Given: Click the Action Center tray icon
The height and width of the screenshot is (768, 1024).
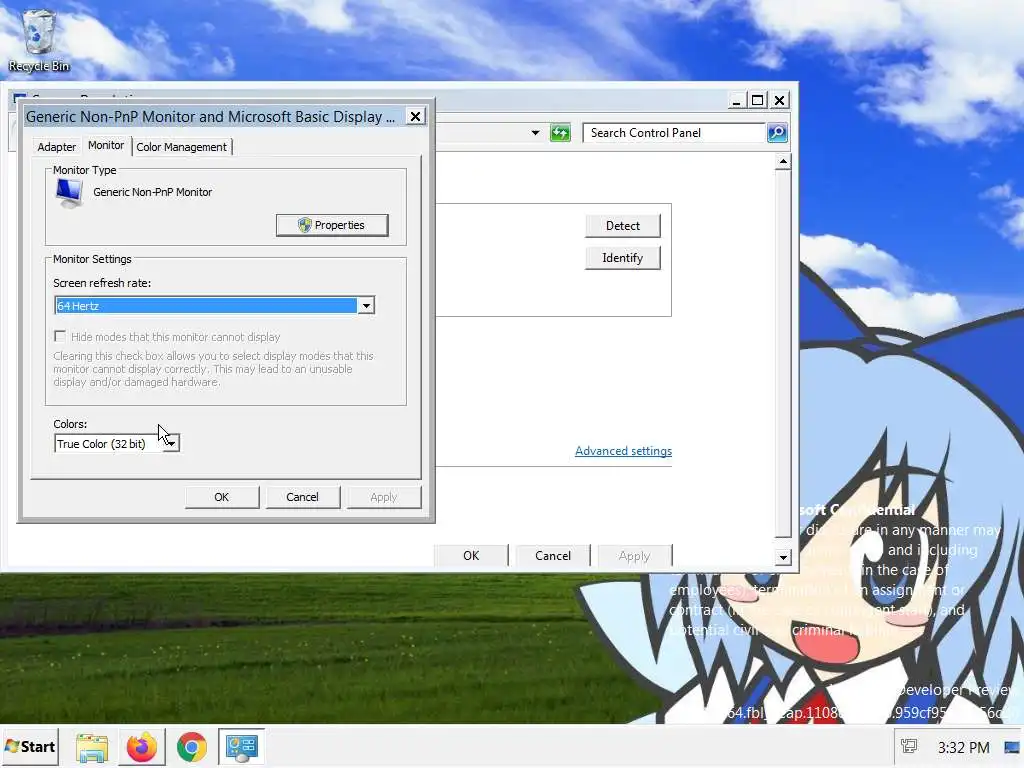Looking at the screenshot, I should (908, 746).
